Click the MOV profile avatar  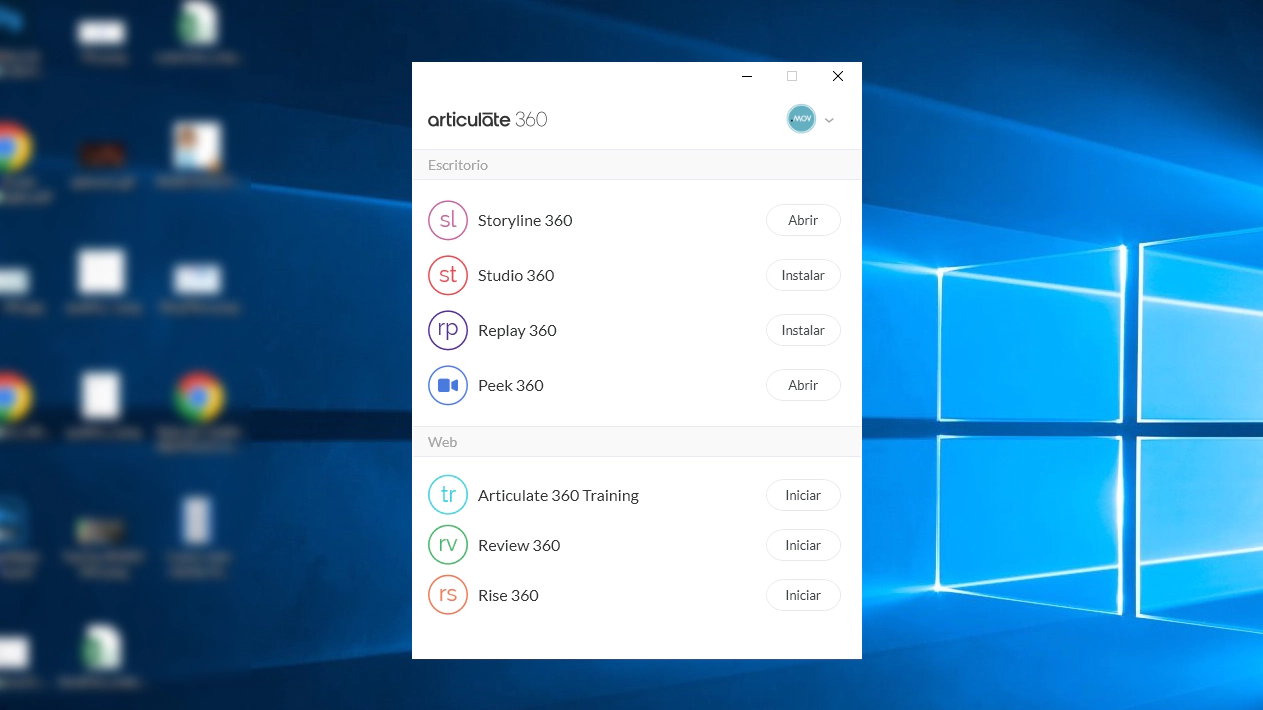(x=801, y=119)
